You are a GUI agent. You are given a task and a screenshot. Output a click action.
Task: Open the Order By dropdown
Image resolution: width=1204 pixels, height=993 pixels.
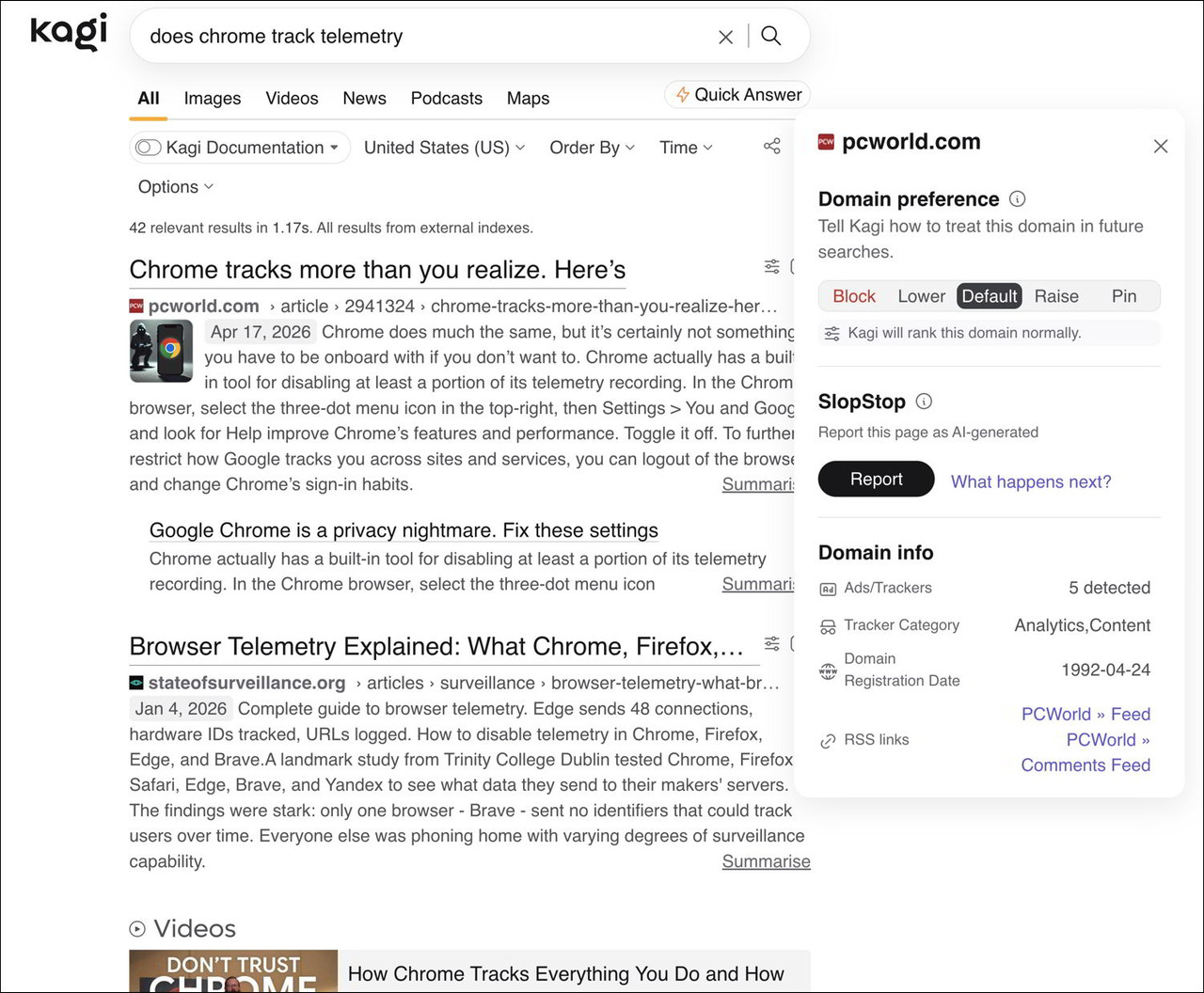click(x=592, y=148)
